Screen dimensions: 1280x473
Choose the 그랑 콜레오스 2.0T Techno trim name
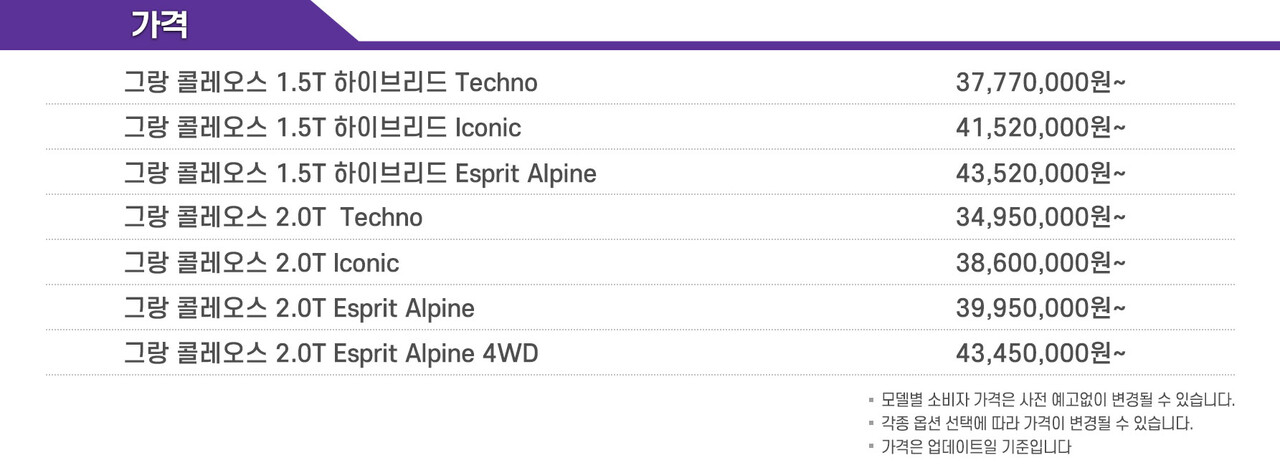click(x=272, y=217)
